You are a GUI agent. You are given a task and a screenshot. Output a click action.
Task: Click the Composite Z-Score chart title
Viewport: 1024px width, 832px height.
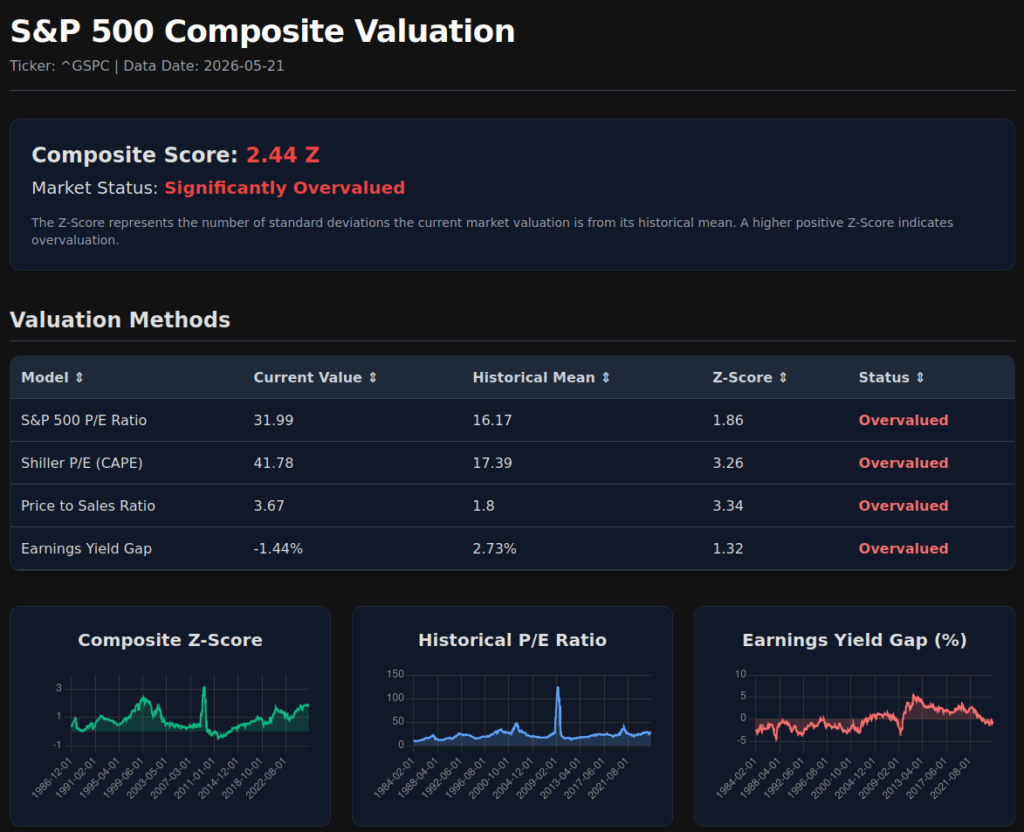coord(170,640)
